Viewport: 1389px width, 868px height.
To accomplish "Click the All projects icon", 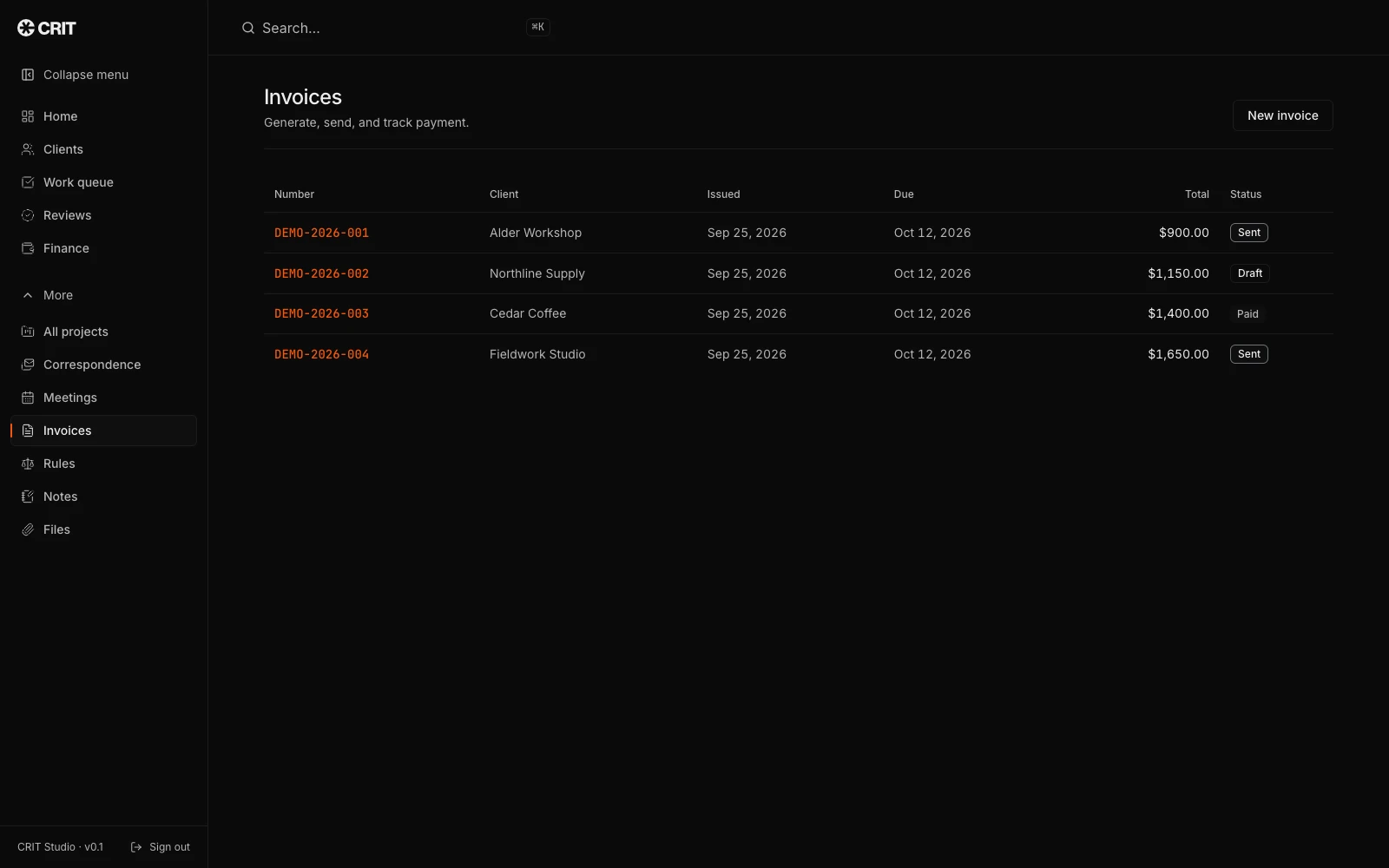I will coord(28,332).
